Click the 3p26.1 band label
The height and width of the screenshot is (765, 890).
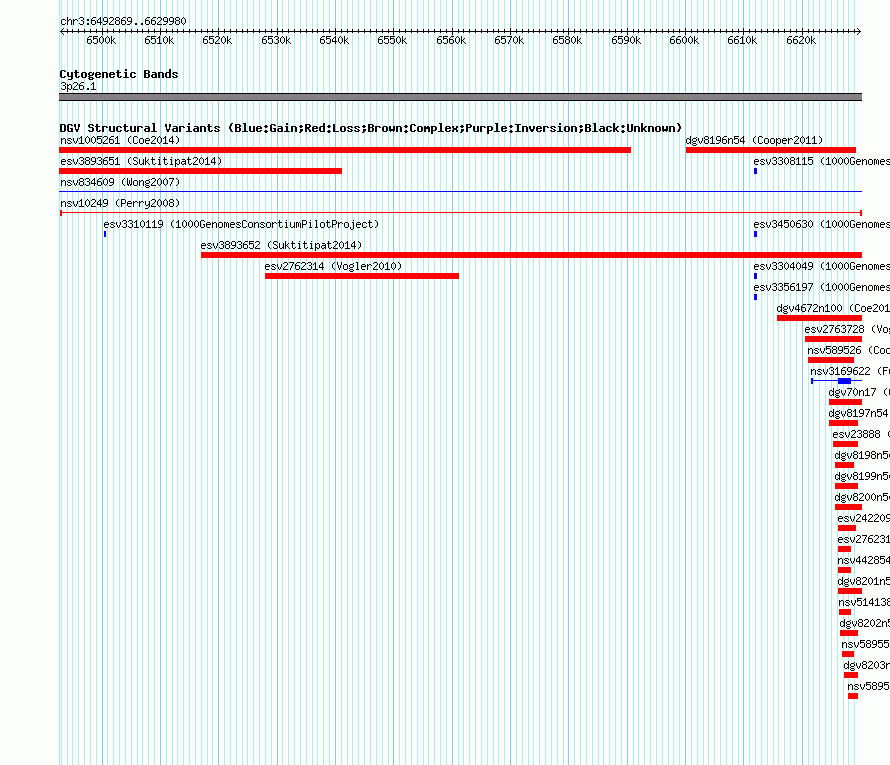(78, 86)
